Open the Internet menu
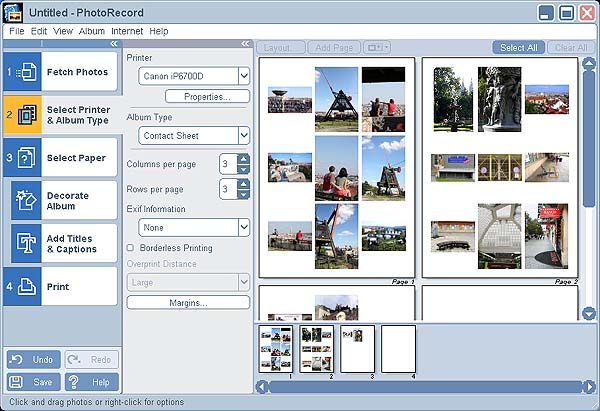The width and height of the screenshot is (600, 411). coord(127,31)
